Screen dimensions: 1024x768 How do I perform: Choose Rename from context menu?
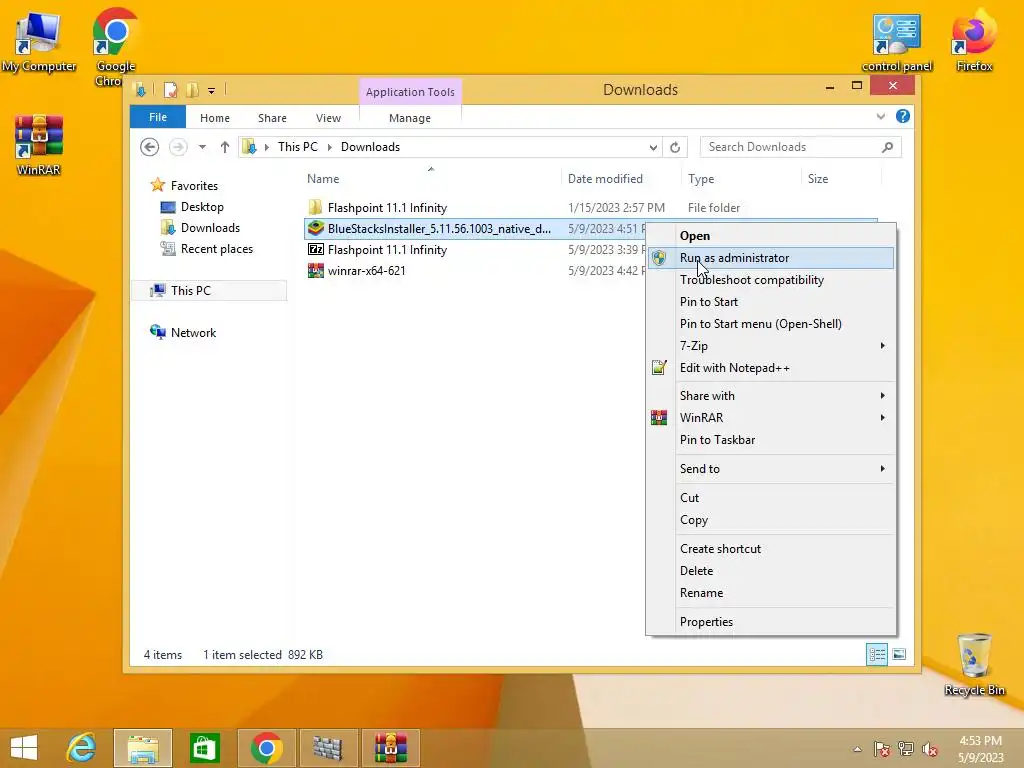pos(771,593)
